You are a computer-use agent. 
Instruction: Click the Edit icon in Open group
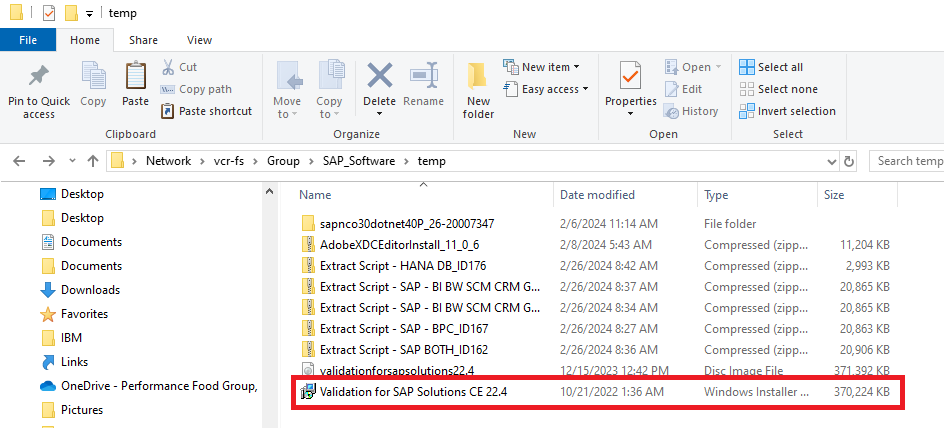(x=672, y=89)
